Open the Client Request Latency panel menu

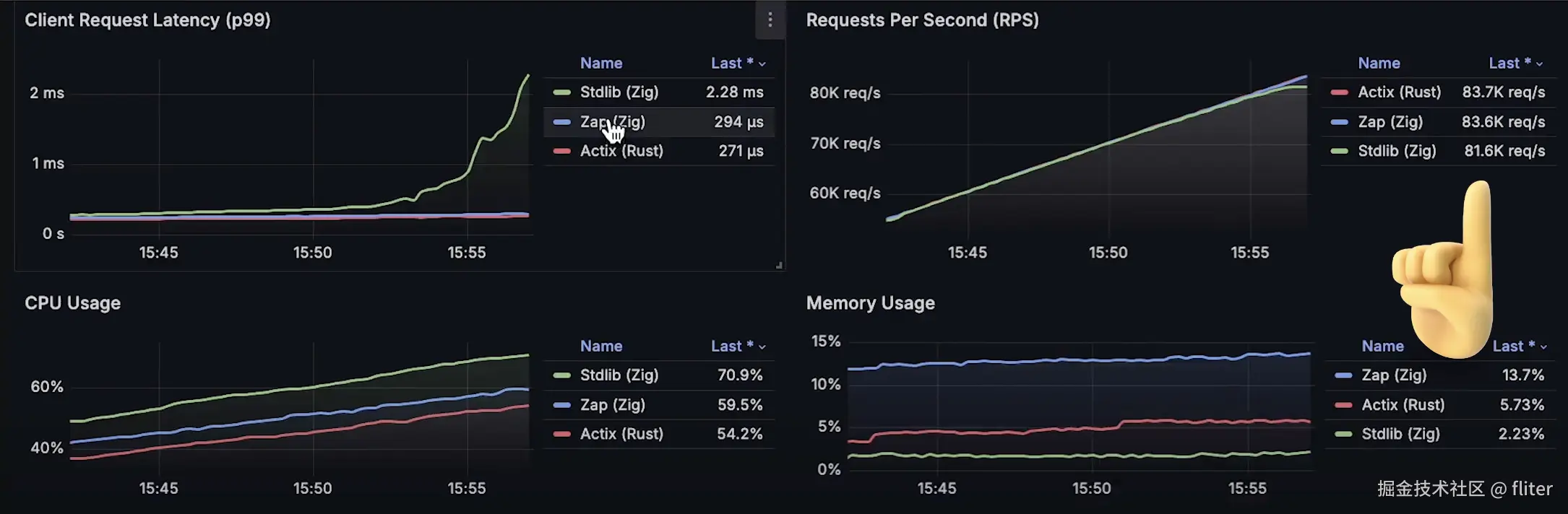770,20
